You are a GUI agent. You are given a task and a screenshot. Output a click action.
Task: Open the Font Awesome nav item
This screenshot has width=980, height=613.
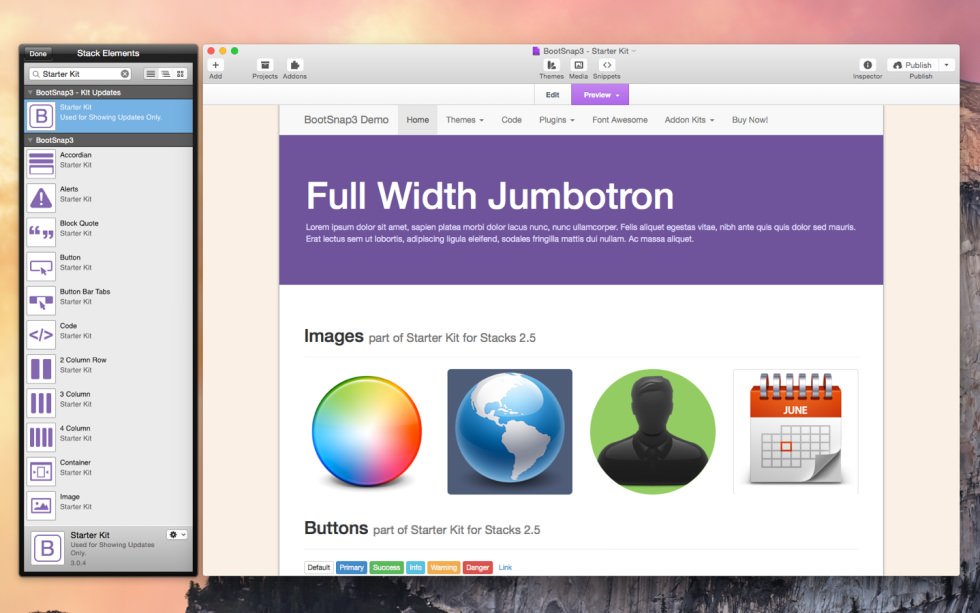coord(620,120)
